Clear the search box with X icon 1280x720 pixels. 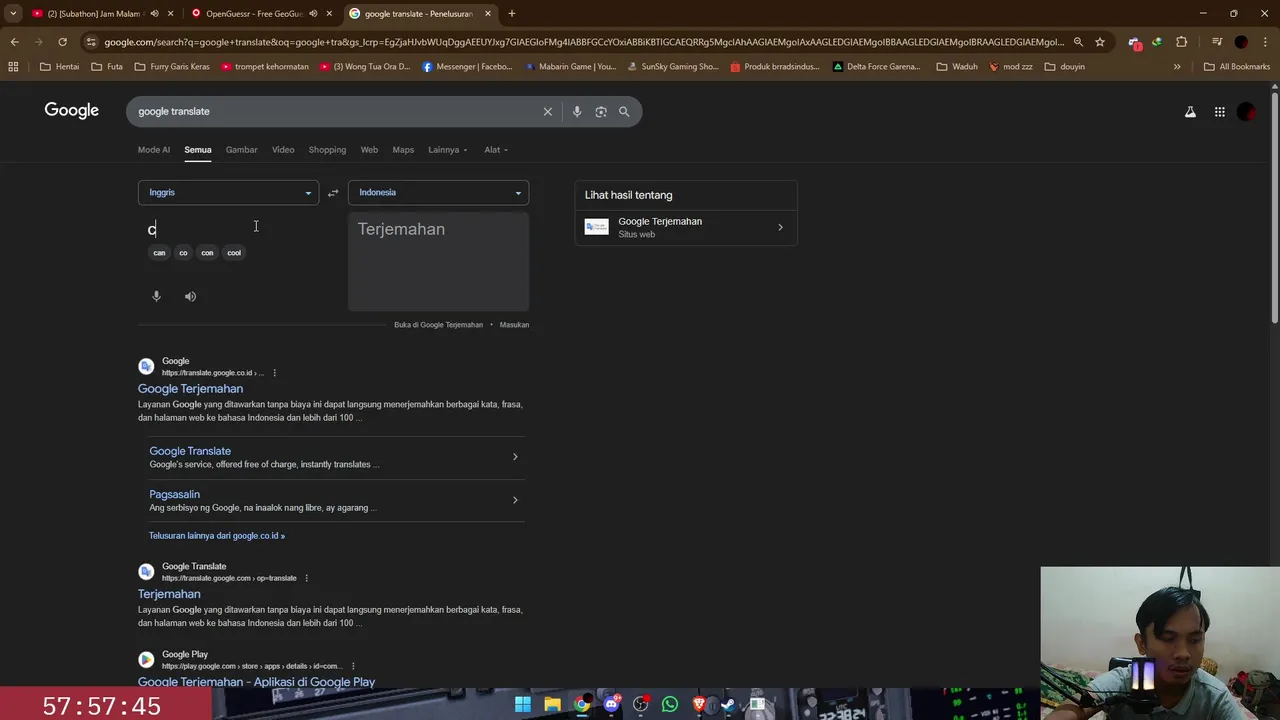[x=547, y=111]
